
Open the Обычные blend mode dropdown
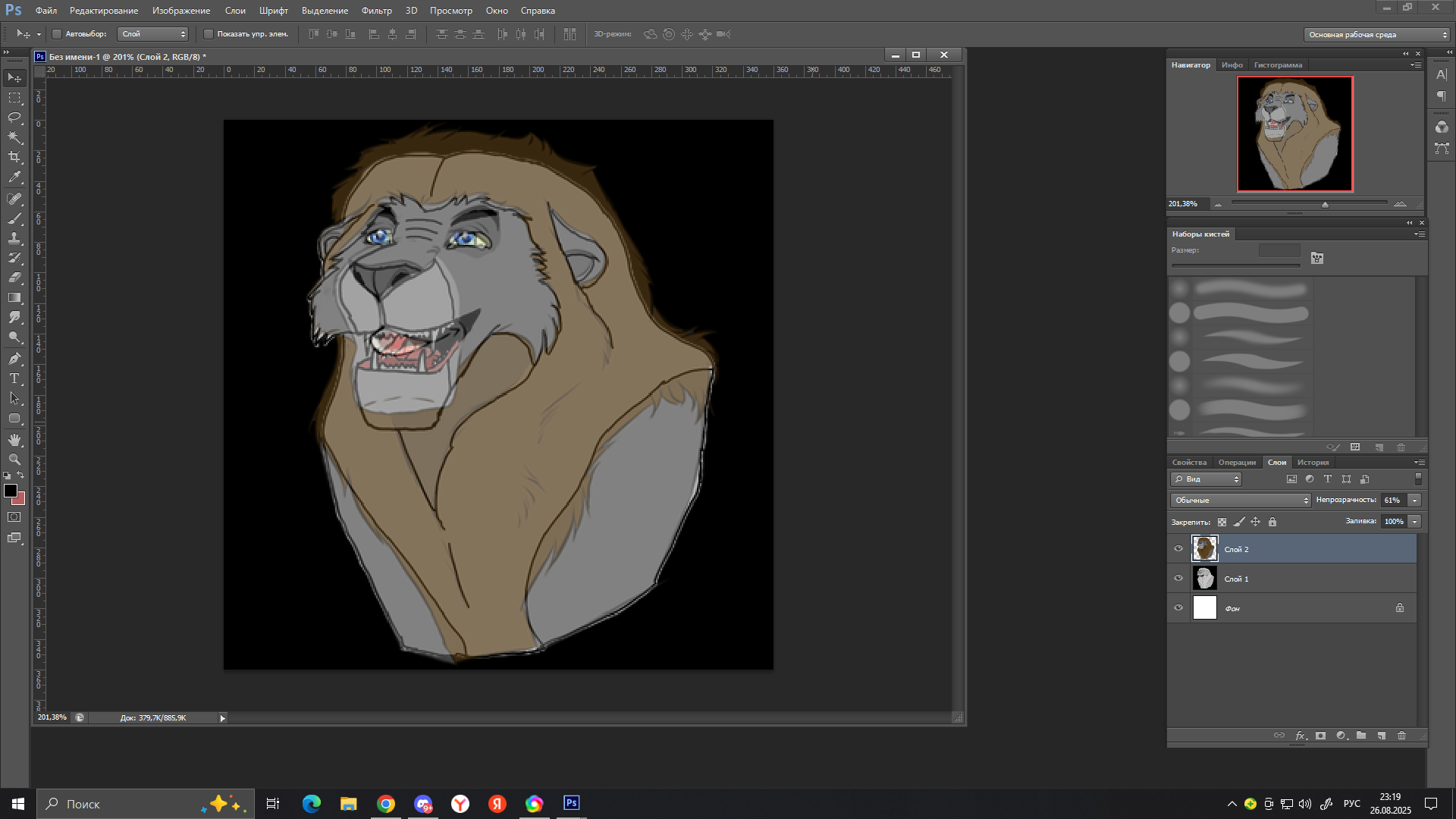1241,500
